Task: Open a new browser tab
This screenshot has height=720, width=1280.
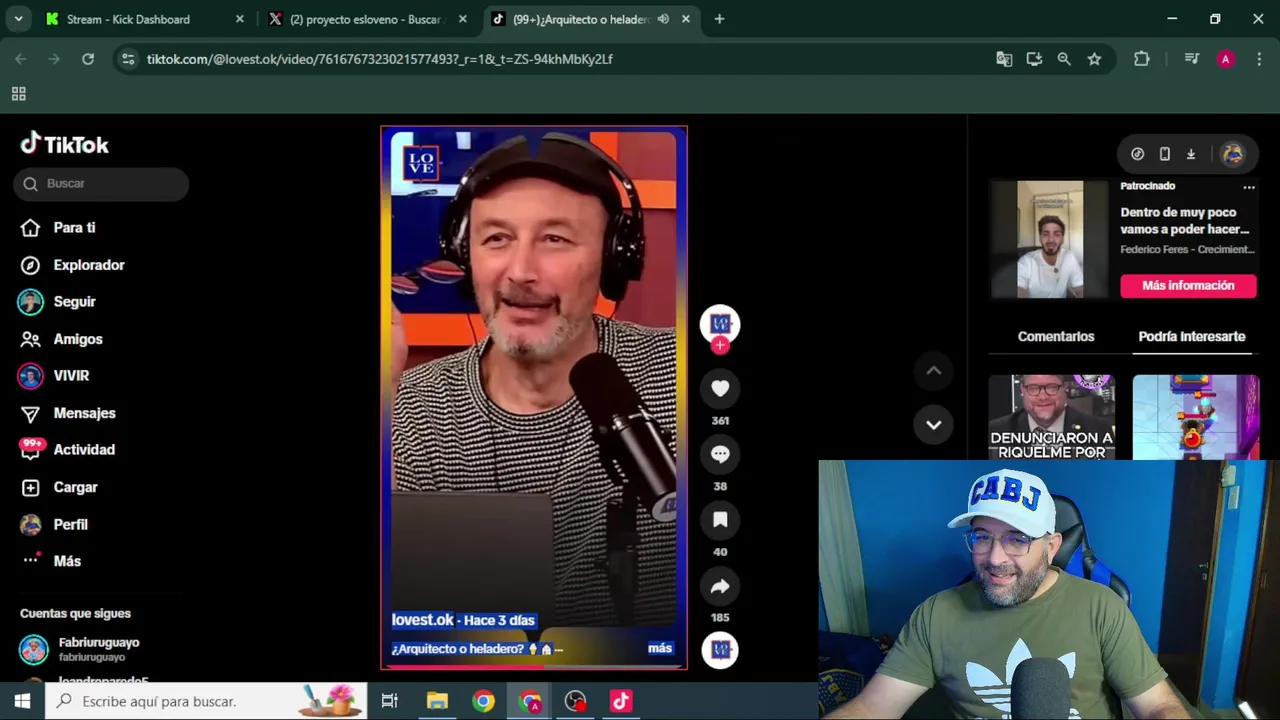Action: pos(719,19)
